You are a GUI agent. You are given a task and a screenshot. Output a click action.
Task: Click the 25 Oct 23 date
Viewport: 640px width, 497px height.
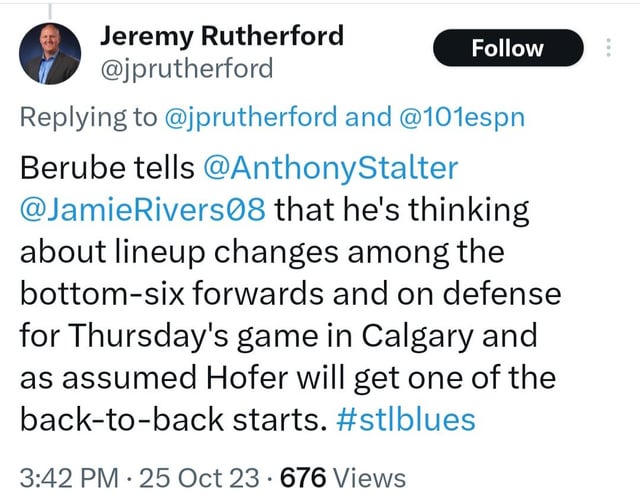[199, 478]
